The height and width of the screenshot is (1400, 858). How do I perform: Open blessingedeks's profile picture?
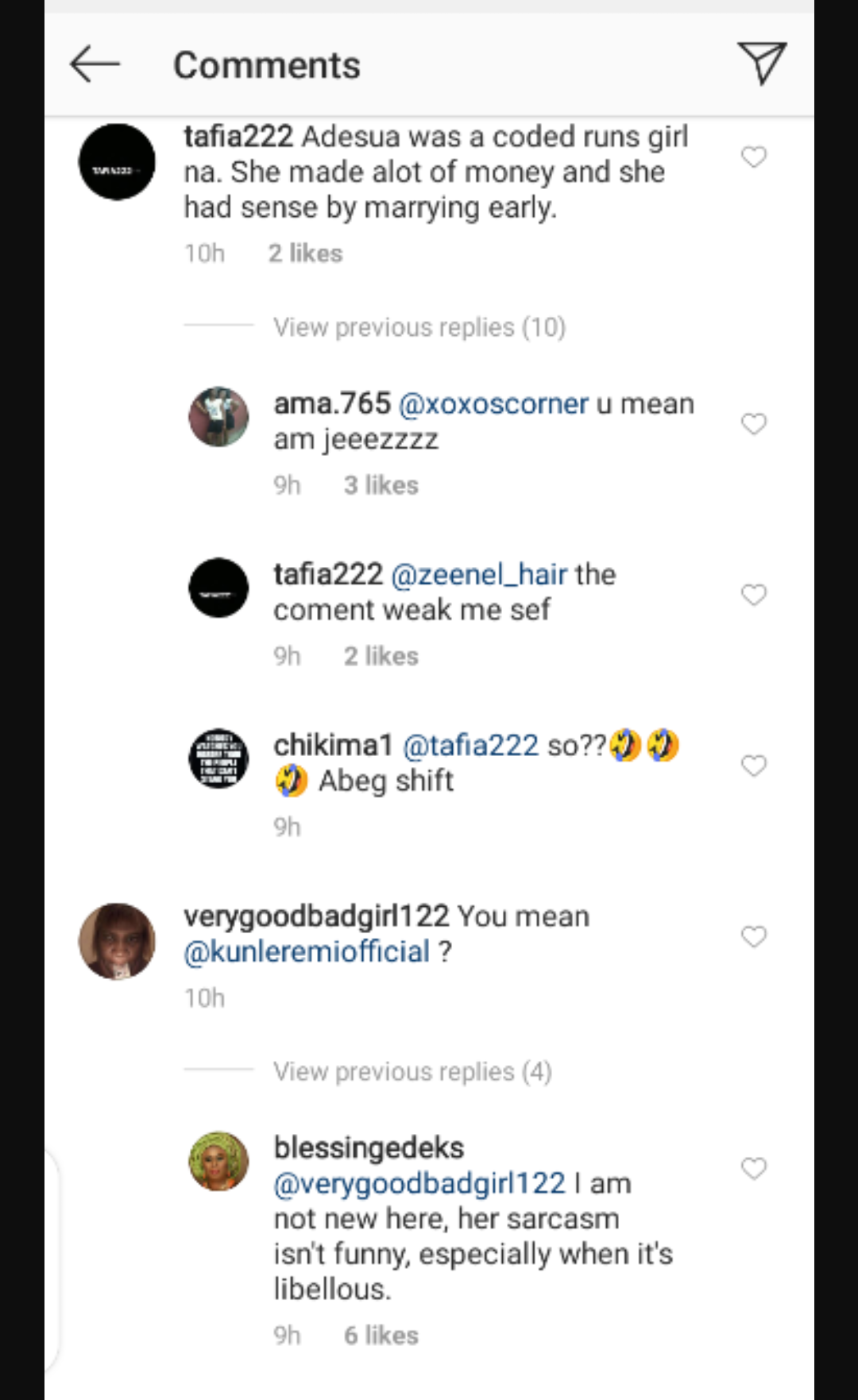[218, 1161]
